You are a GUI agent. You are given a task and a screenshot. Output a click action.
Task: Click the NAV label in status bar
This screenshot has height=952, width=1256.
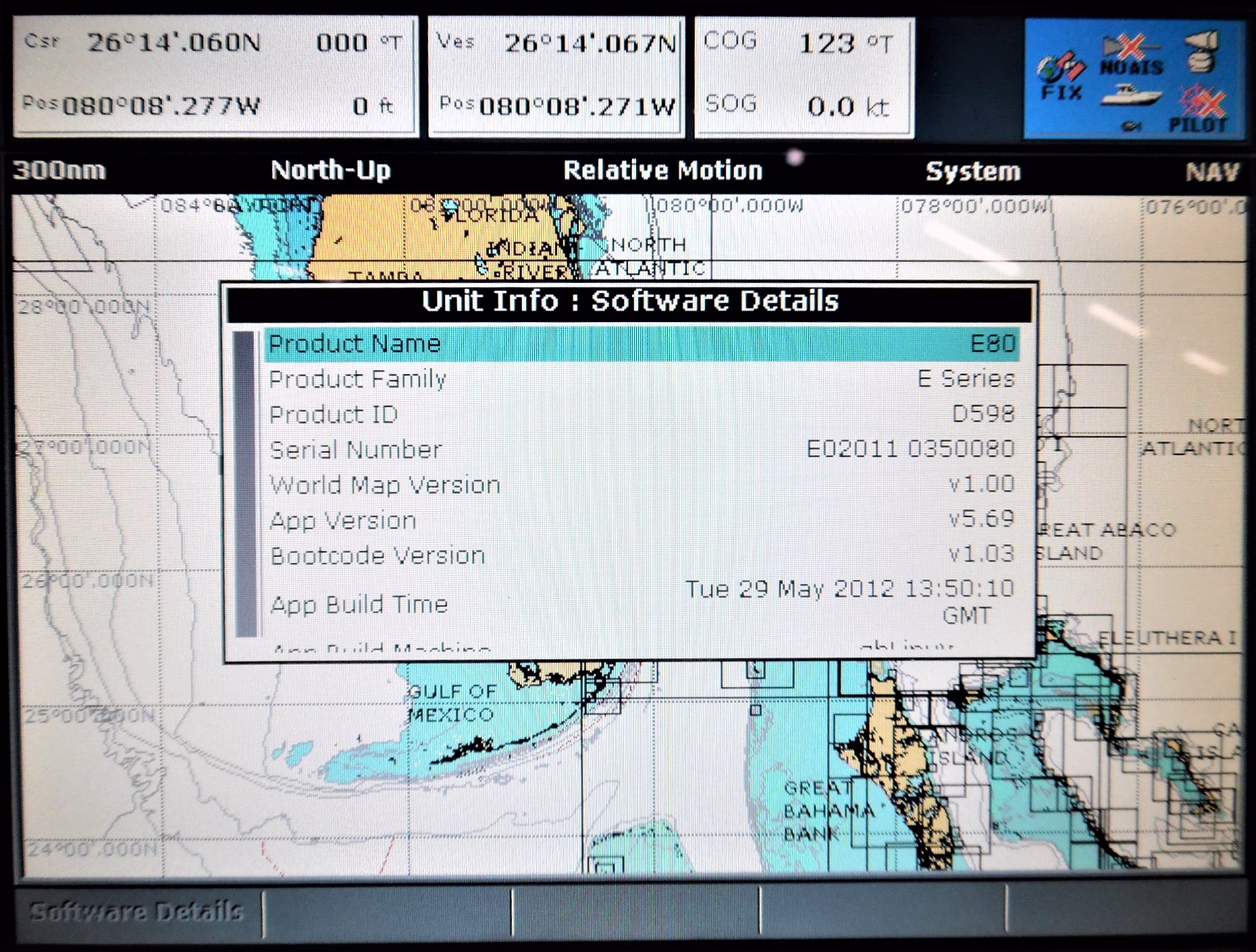[x=1211, y=171]
